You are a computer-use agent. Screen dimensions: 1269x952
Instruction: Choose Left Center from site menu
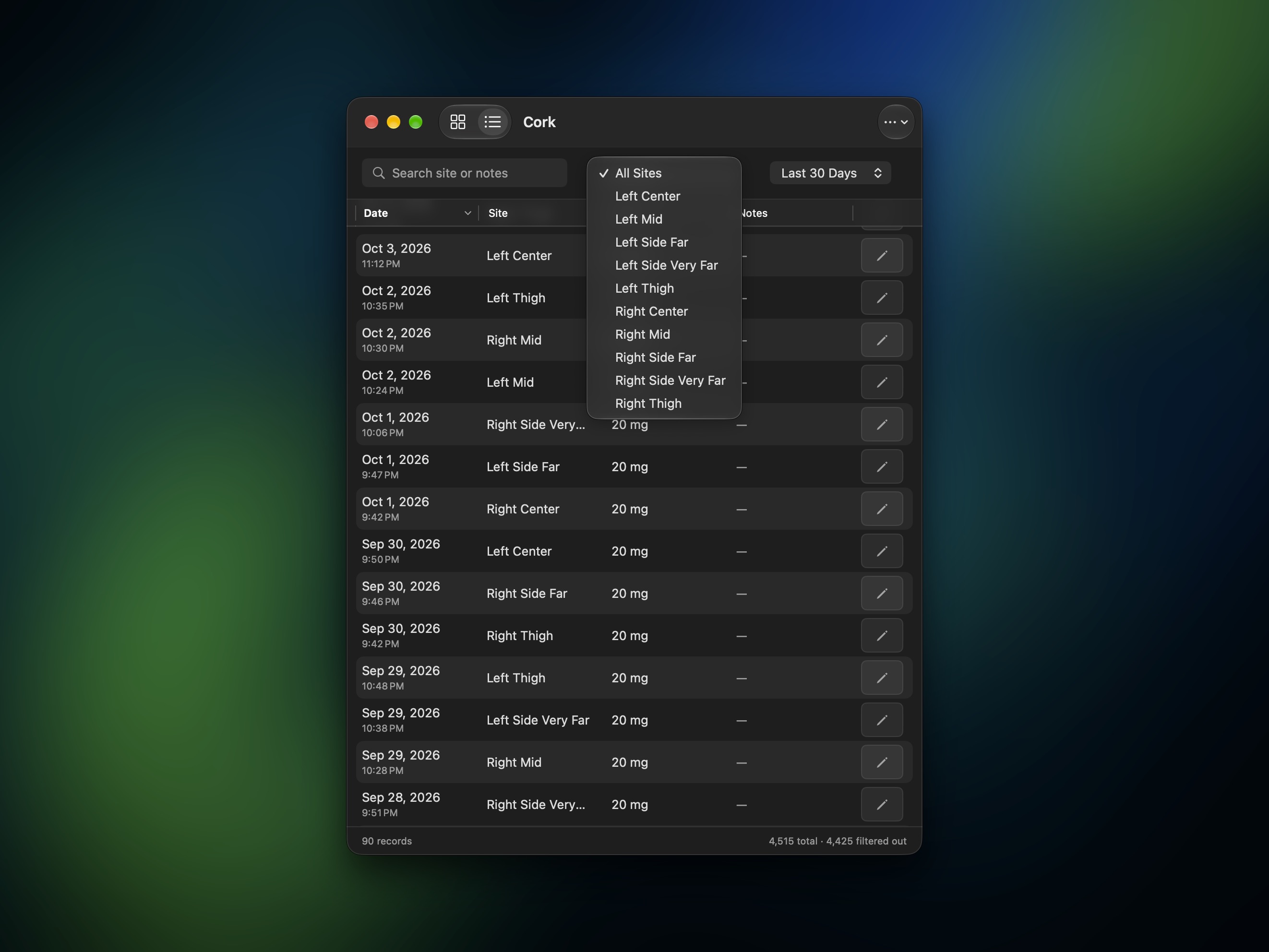664,196
